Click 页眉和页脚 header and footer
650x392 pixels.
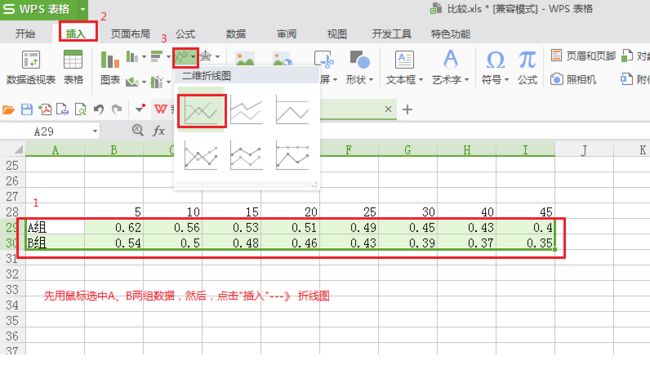tap(583, 56)
